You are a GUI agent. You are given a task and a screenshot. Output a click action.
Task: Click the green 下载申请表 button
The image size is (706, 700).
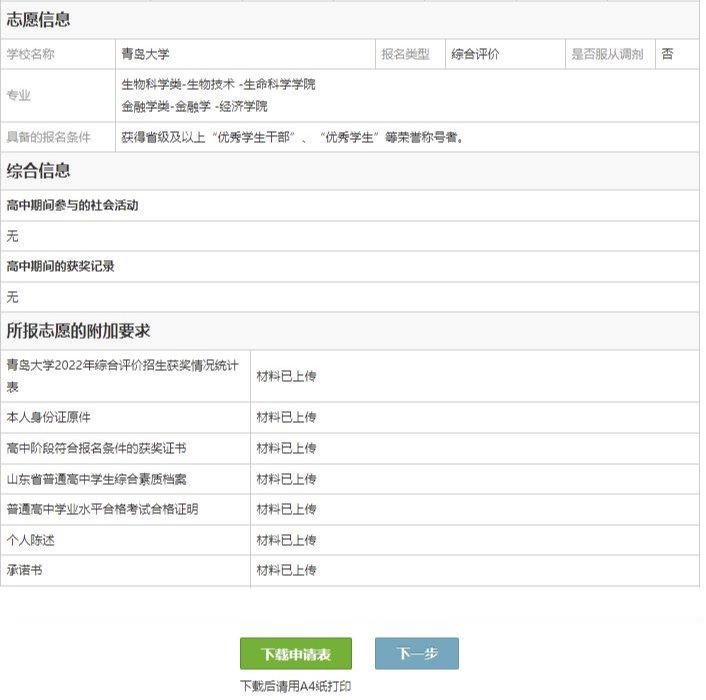pyautogui.click(x=297, y=654)
